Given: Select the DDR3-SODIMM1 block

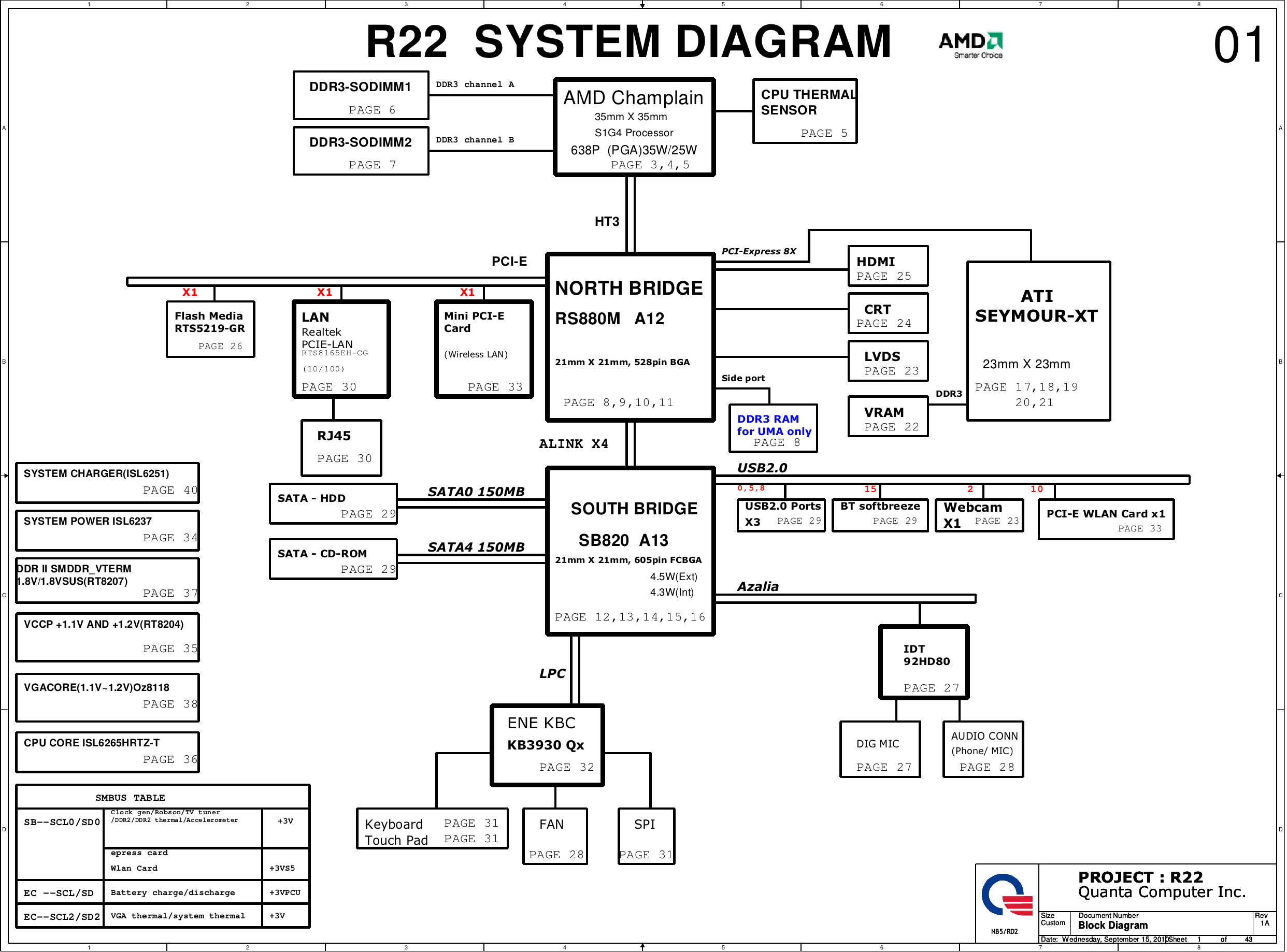Looking at the screenshot, I should coord(361,95).
